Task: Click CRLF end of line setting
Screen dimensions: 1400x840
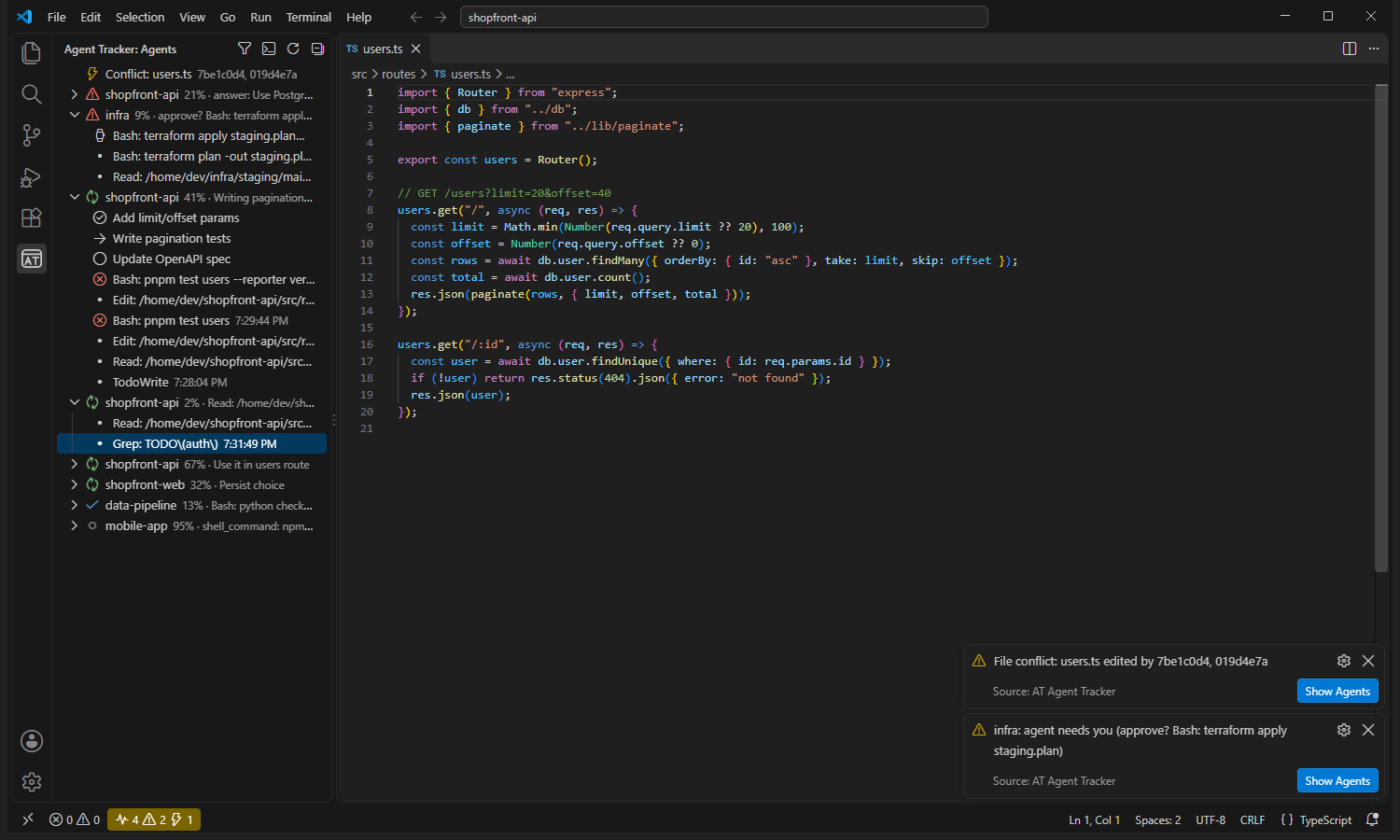Action: click(x=1253, y=819)
